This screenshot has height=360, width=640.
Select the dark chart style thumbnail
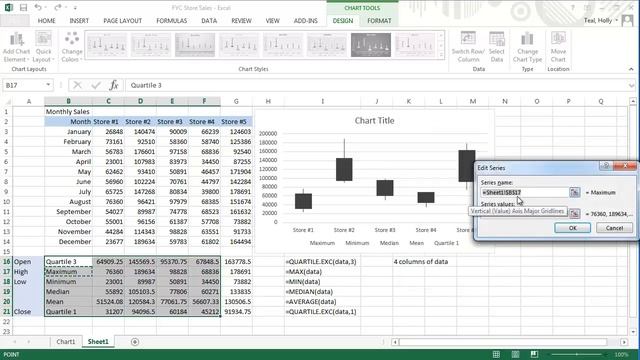371,45
